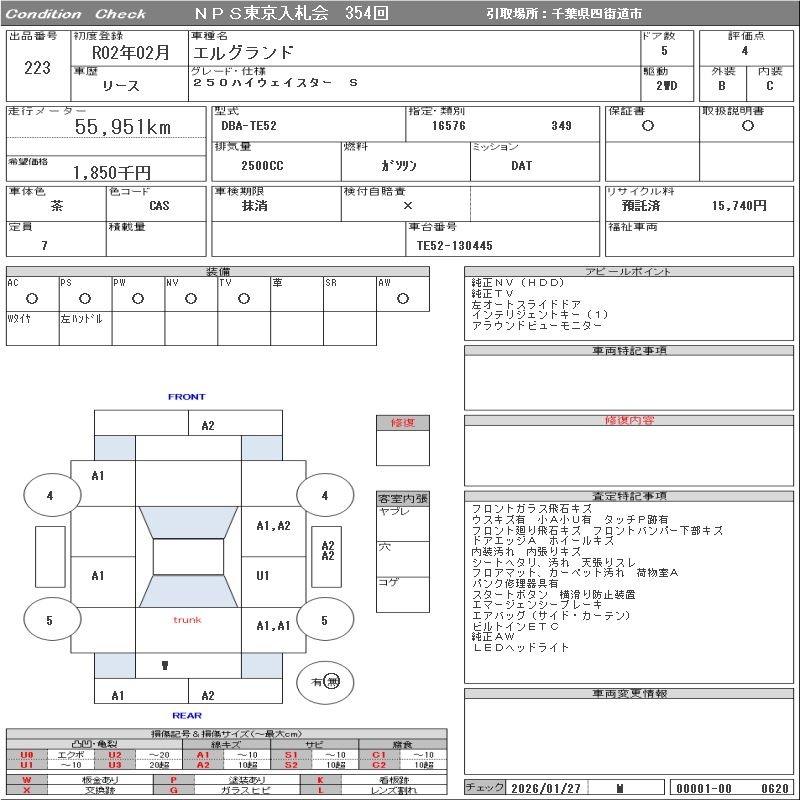Click the check date 2026/01/27 field

546,788
